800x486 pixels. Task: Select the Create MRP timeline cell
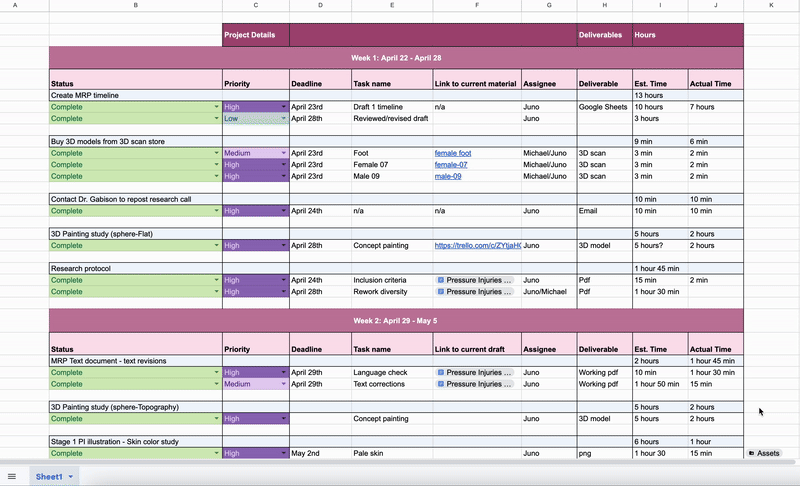point(136,95)
